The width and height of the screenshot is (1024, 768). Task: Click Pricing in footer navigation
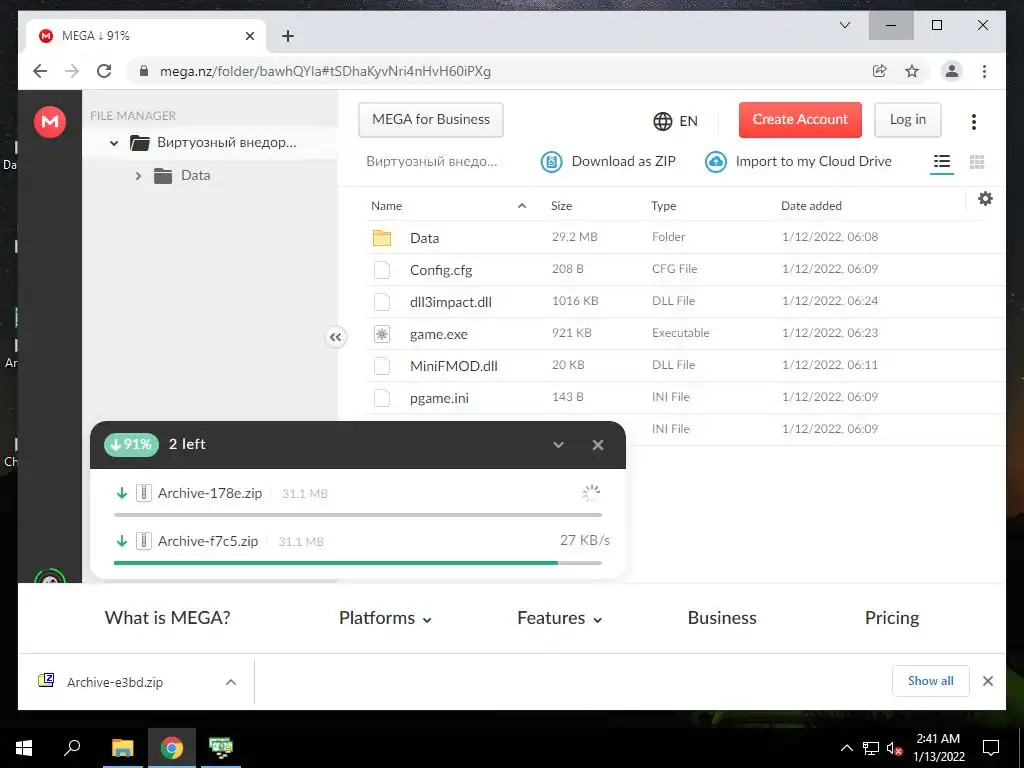(x=891, y=618)
